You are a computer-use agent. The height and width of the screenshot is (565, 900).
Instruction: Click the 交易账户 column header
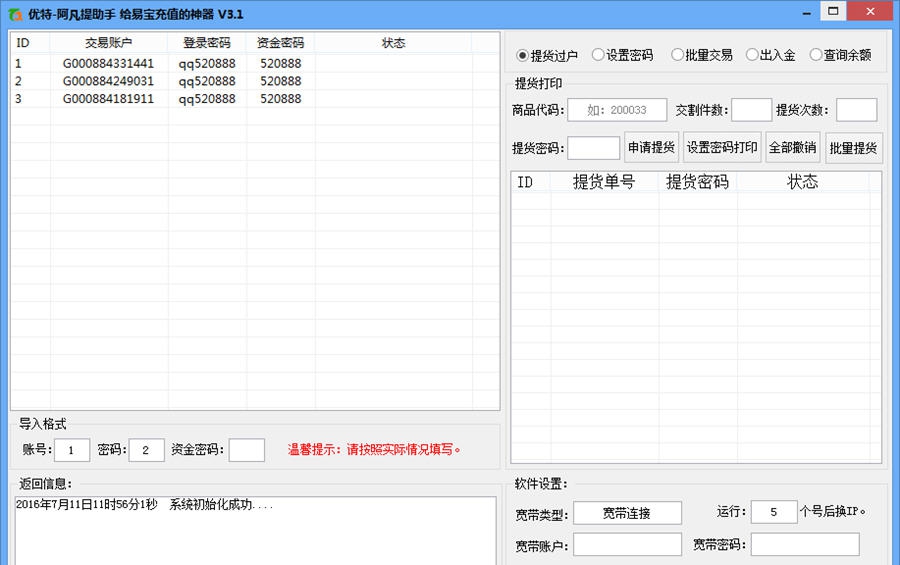(x=108, y=43)
